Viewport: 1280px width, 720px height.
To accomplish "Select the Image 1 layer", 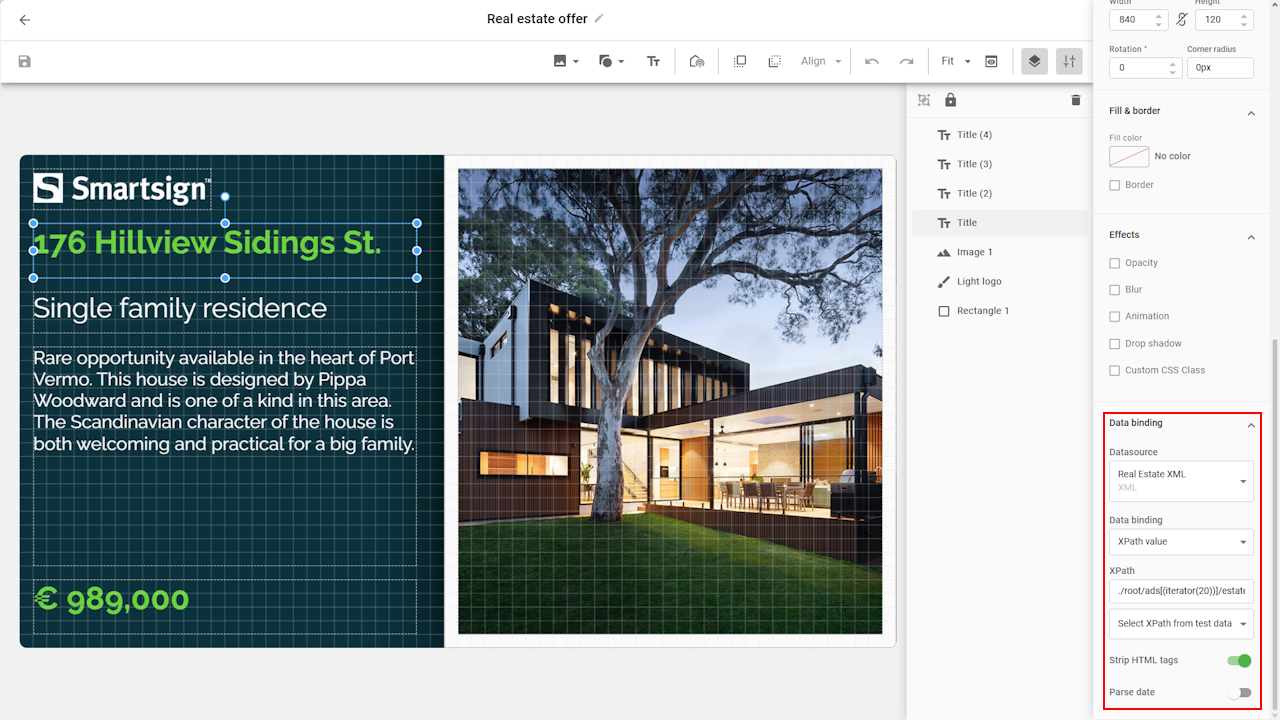I will coord(974,252).
